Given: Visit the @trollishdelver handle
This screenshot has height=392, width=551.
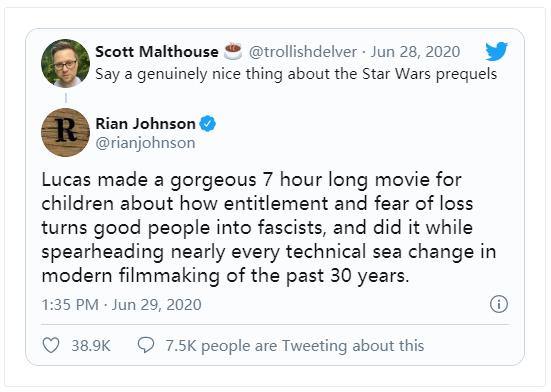Looking at the screenshot, I should pos(303,52).
